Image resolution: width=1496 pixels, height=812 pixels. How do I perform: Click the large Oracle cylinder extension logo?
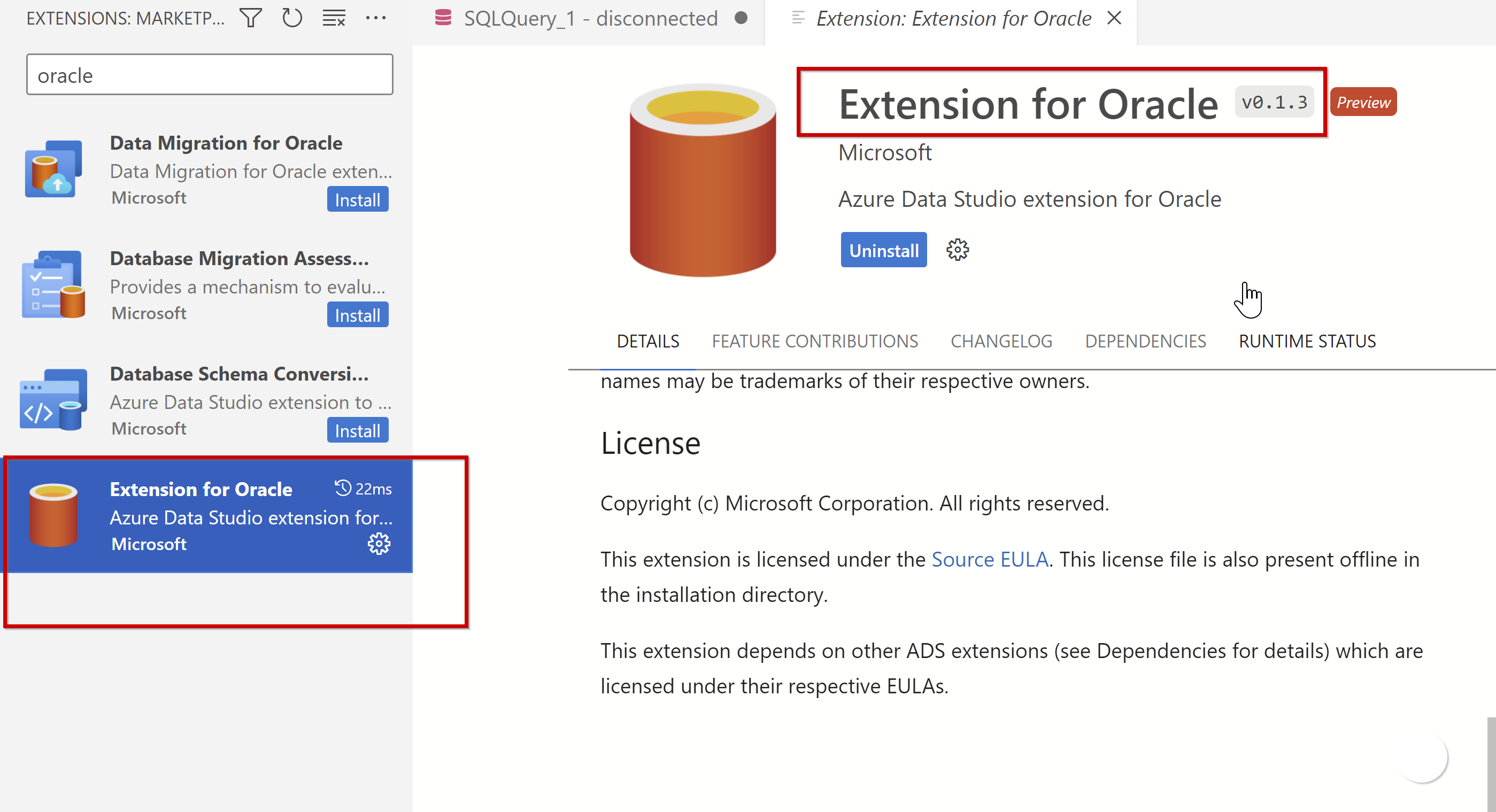pos(703,180)
